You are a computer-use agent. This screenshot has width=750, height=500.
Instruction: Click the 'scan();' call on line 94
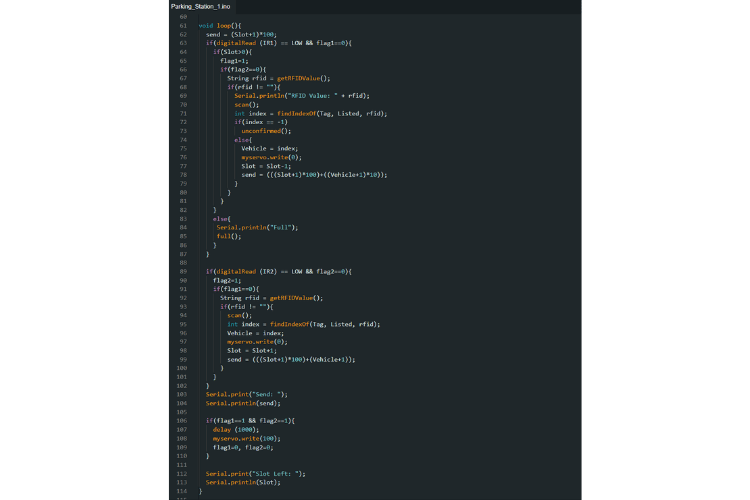(239, 315)
